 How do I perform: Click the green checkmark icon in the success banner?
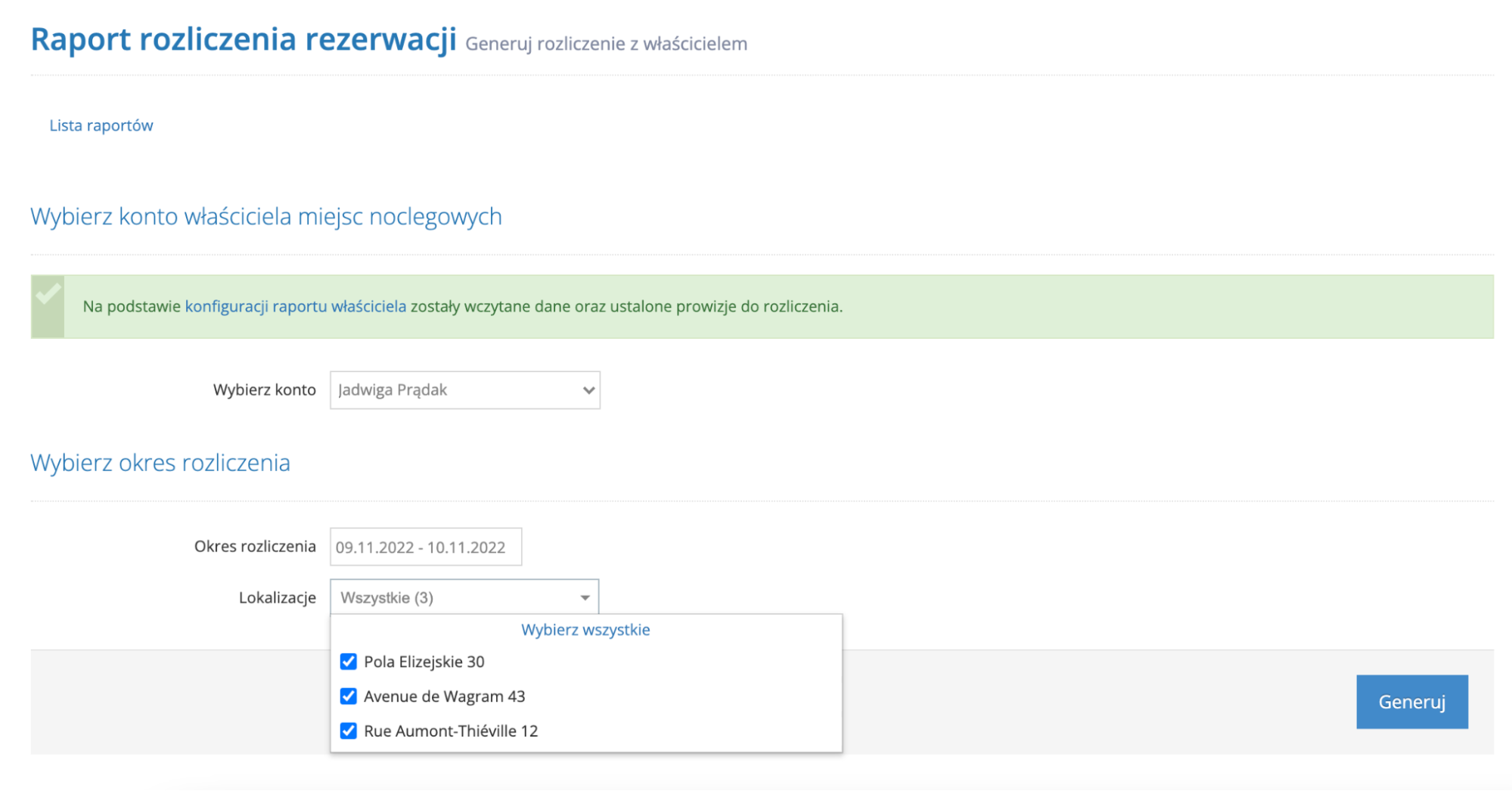48,294
